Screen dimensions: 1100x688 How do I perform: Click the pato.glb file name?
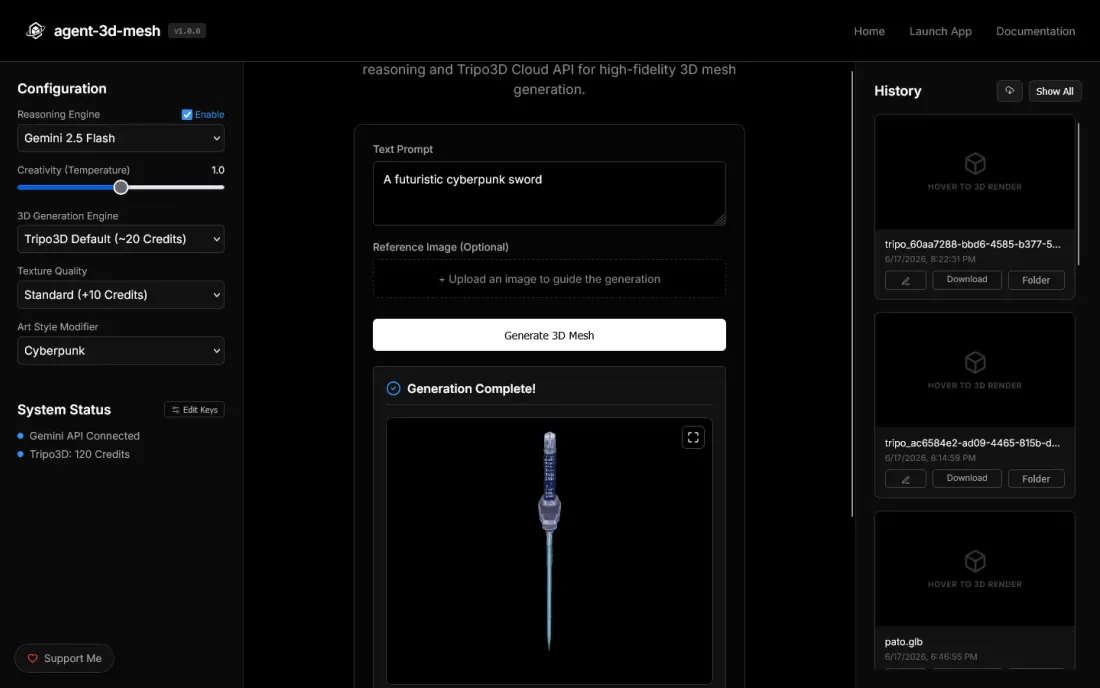coord(904,642)
